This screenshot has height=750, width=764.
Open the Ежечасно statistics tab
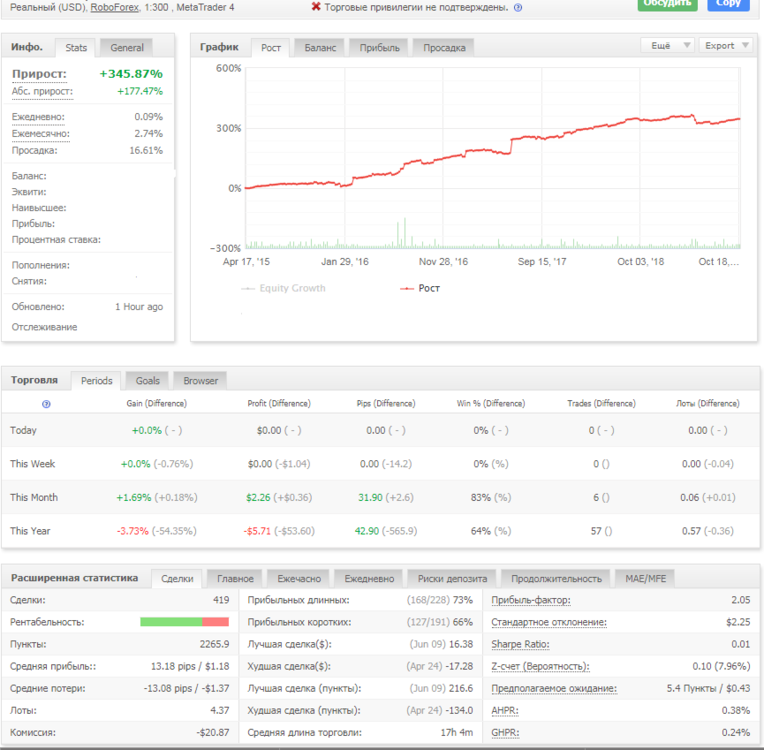pos(299,578)
